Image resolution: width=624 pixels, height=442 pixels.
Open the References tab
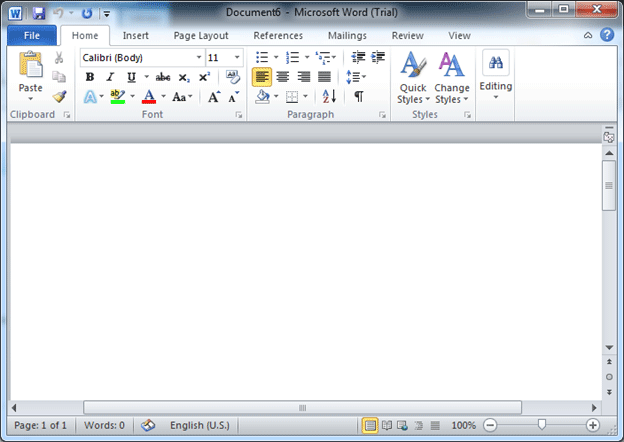tap(278, 35)
